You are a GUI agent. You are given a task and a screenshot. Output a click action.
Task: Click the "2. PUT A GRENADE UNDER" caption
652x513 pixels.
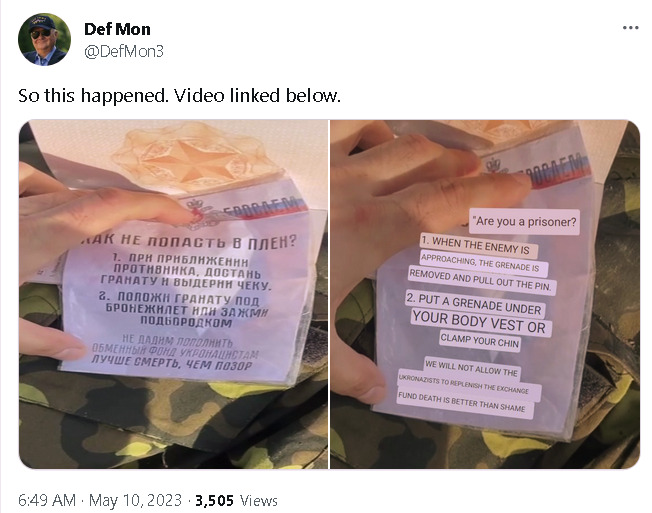coord(474,304)
